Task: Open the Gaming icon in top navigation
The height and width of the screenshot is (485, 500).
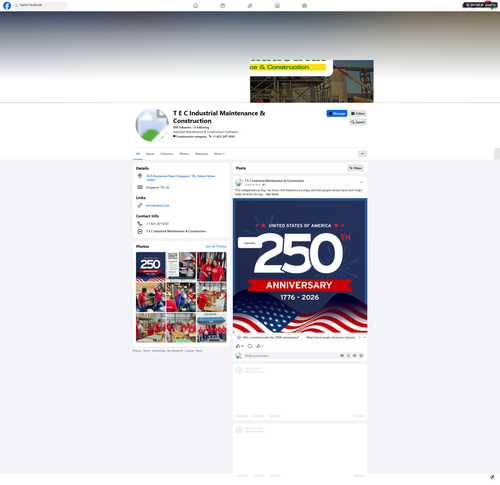Action: 304,6
